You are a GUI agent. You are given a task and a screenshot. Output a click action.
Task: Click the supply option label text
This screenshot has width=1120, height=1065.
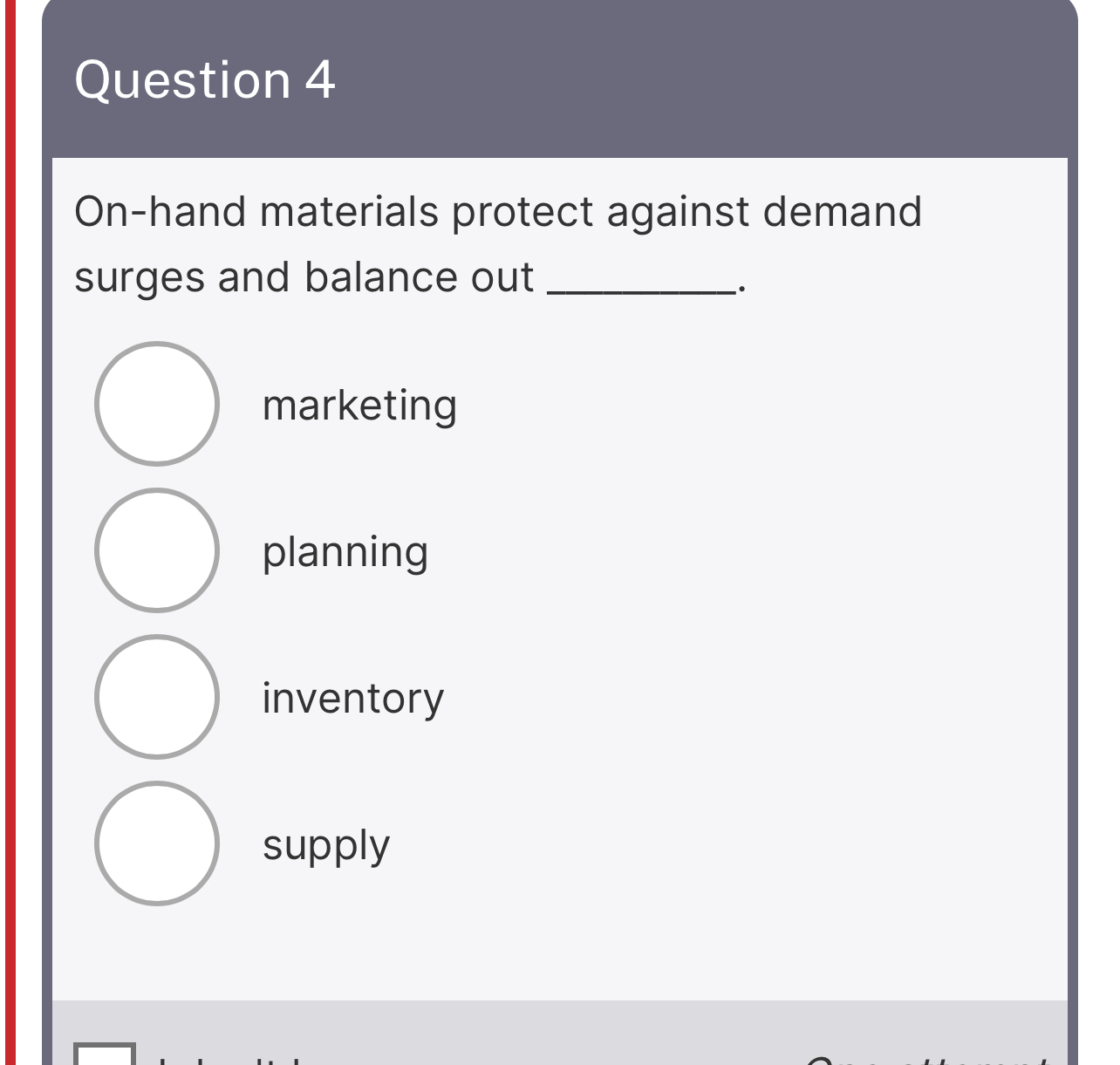tap(325, 845)
